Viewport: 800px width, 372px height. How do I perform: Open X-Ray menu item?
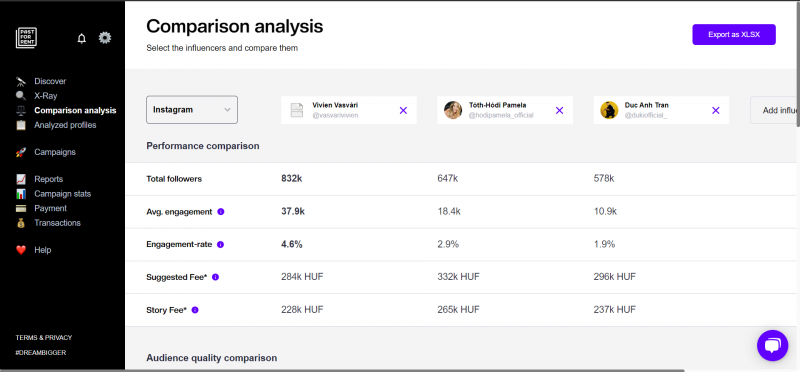(46, 95)
